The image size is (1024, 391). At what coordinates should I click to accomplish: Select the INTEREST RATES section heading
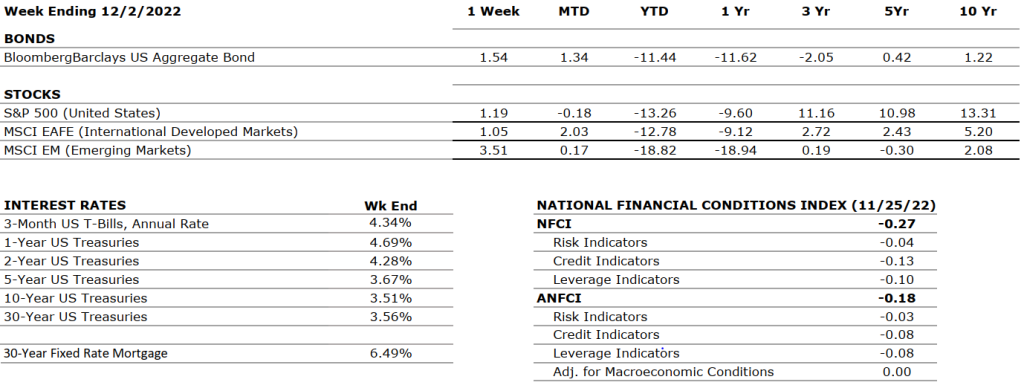pos(65,205)
